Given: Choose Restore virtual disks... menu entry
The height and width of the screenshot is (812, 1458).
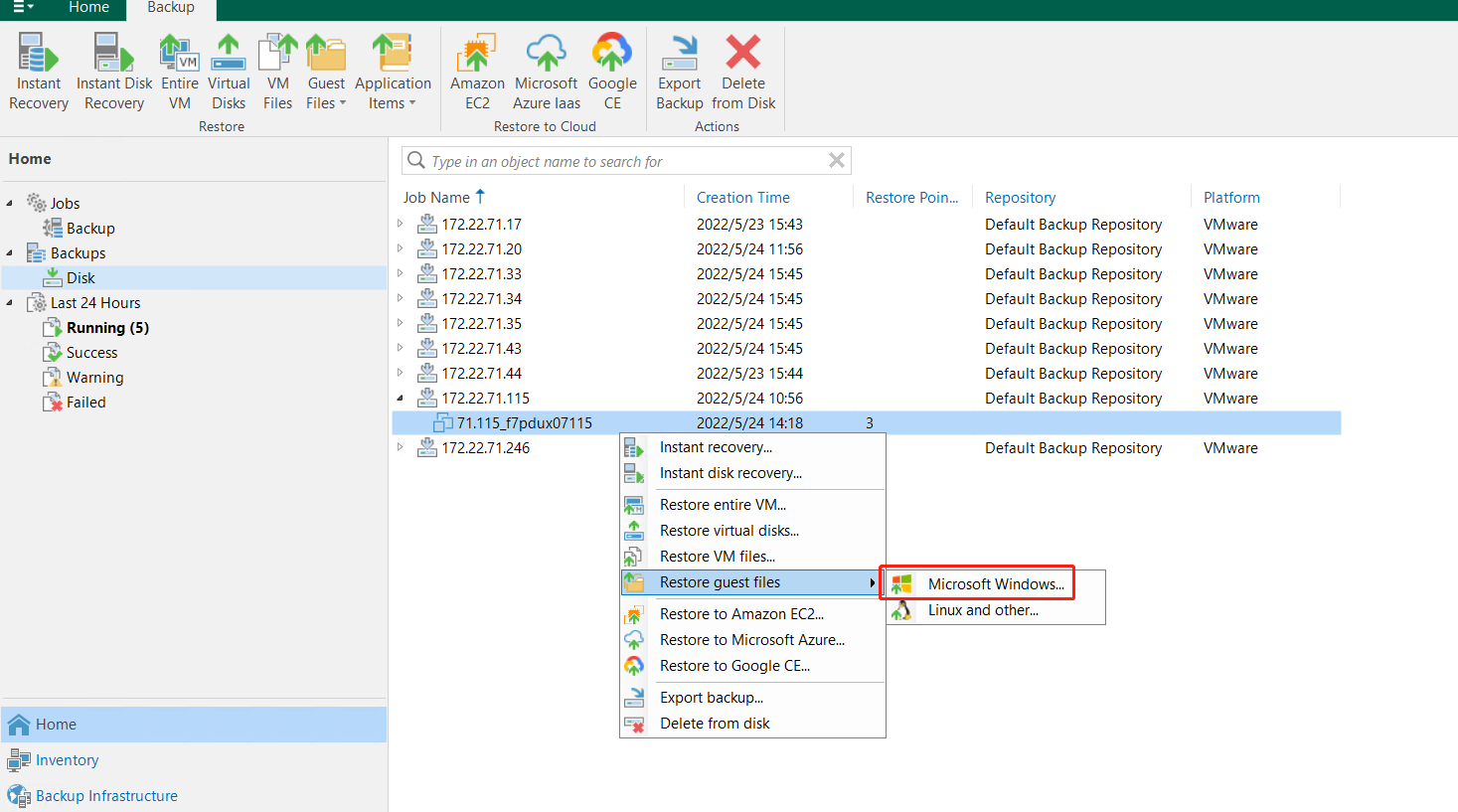Looking at the screenshot, I should pyautogui.click(x=752, y=531).
